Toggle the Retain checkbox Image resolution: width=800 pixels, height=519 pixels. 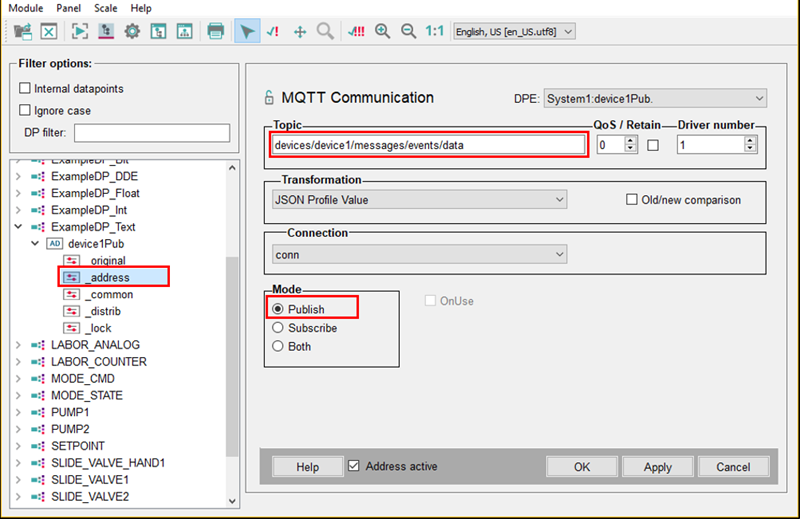[653, 145]
